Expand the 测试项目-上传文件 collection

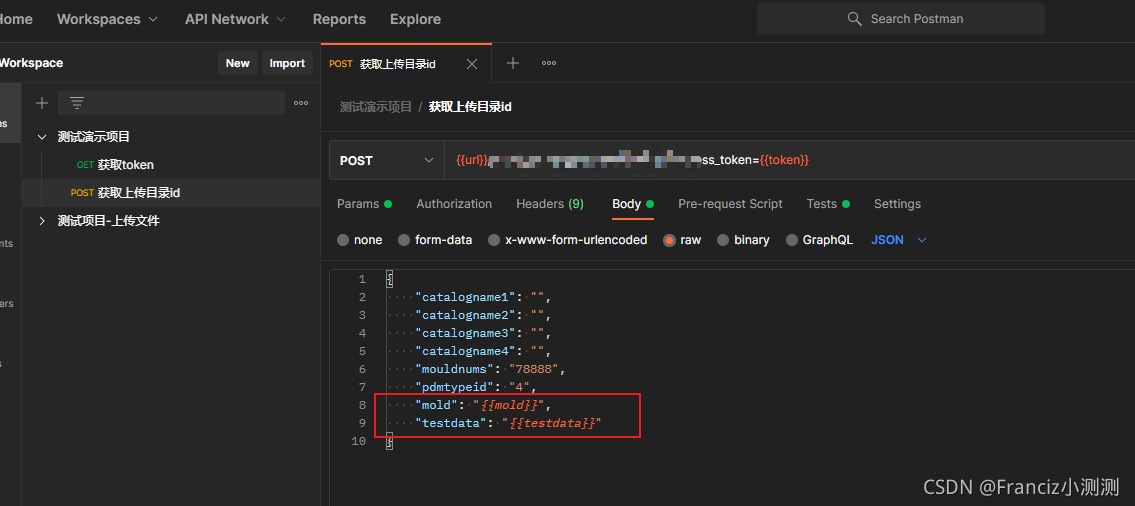click(42, 221)
